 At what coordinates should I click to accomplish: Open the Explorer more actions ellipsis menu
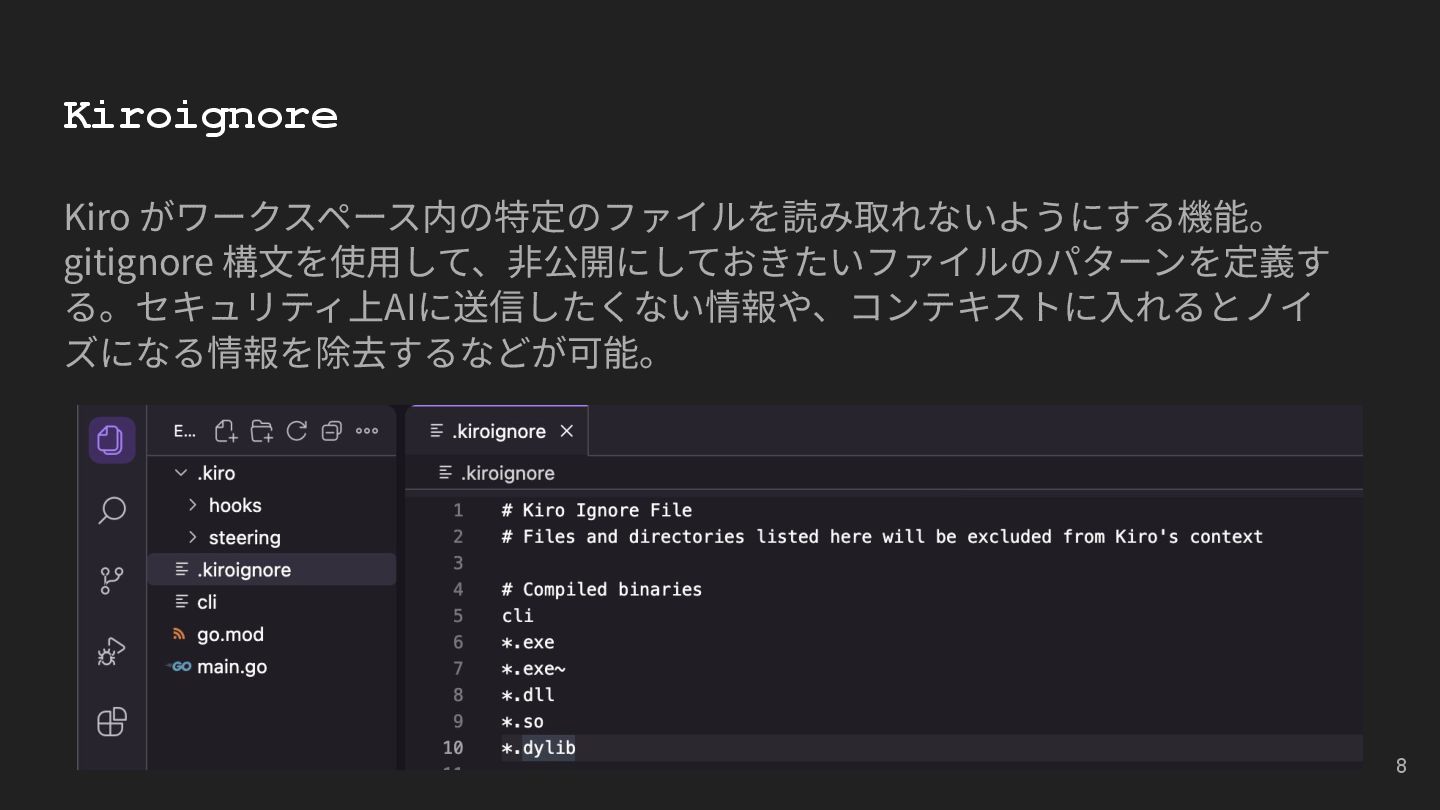[x=367, y=431]
